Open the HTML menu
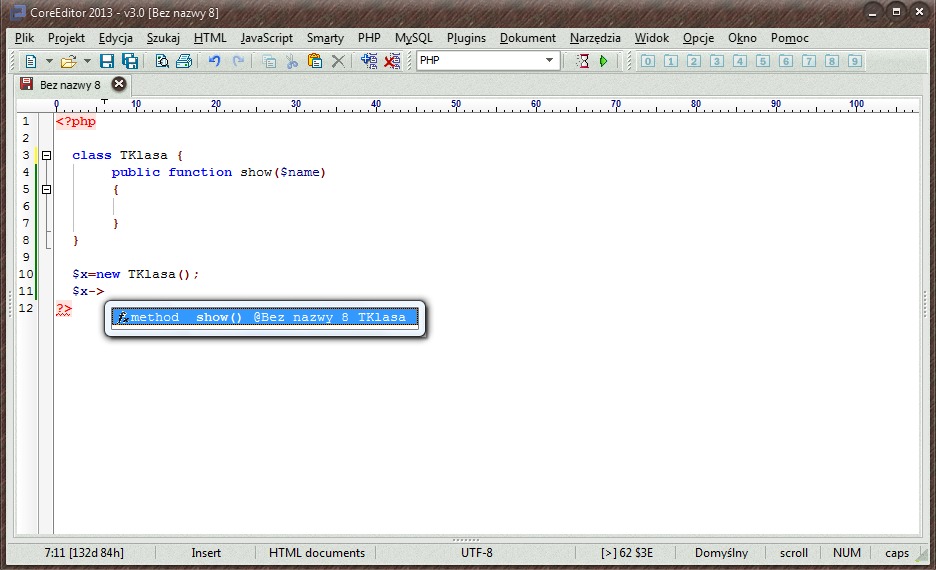The height and width of the screenshot is (570, 936). coord(210,38)
